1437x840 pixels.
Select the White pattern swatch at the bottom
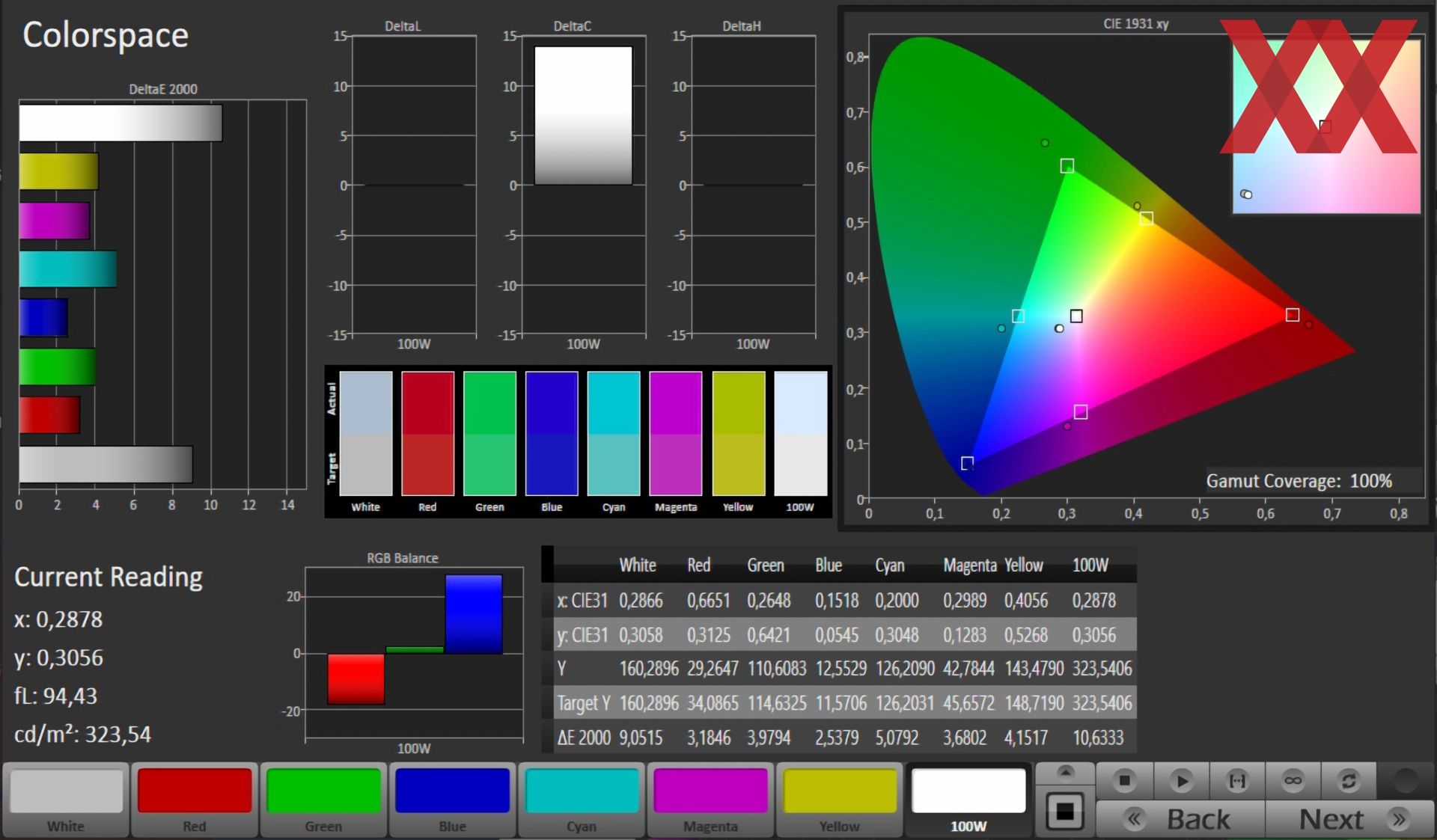click(x=66, y=799)
